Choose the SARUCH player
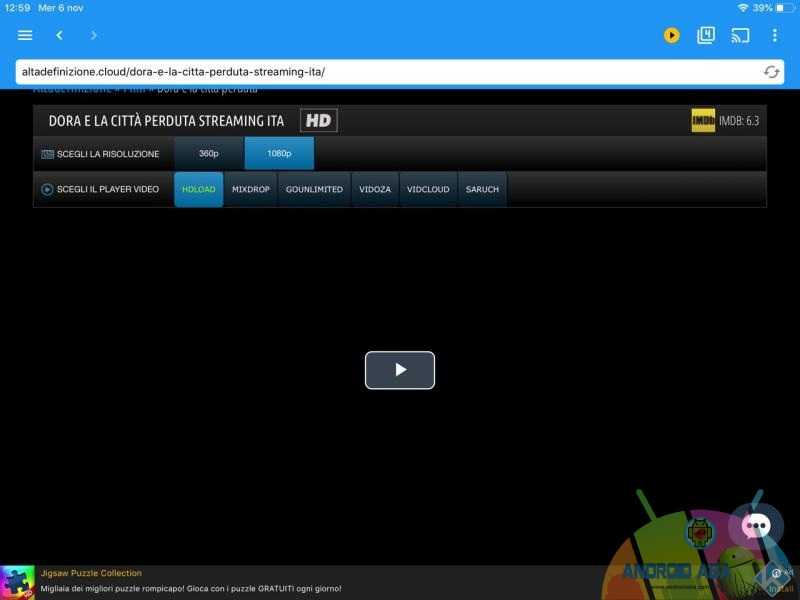Image resolution: width=800 pixels, height=600 pixels. click(x=482, y=189)
